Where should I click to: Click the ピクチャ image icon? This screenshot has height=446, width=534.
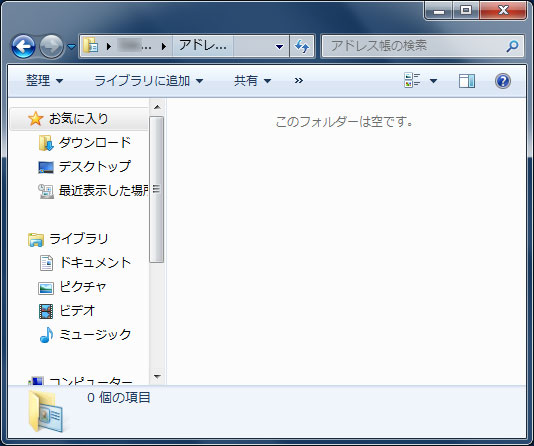[x=46, y=288]
